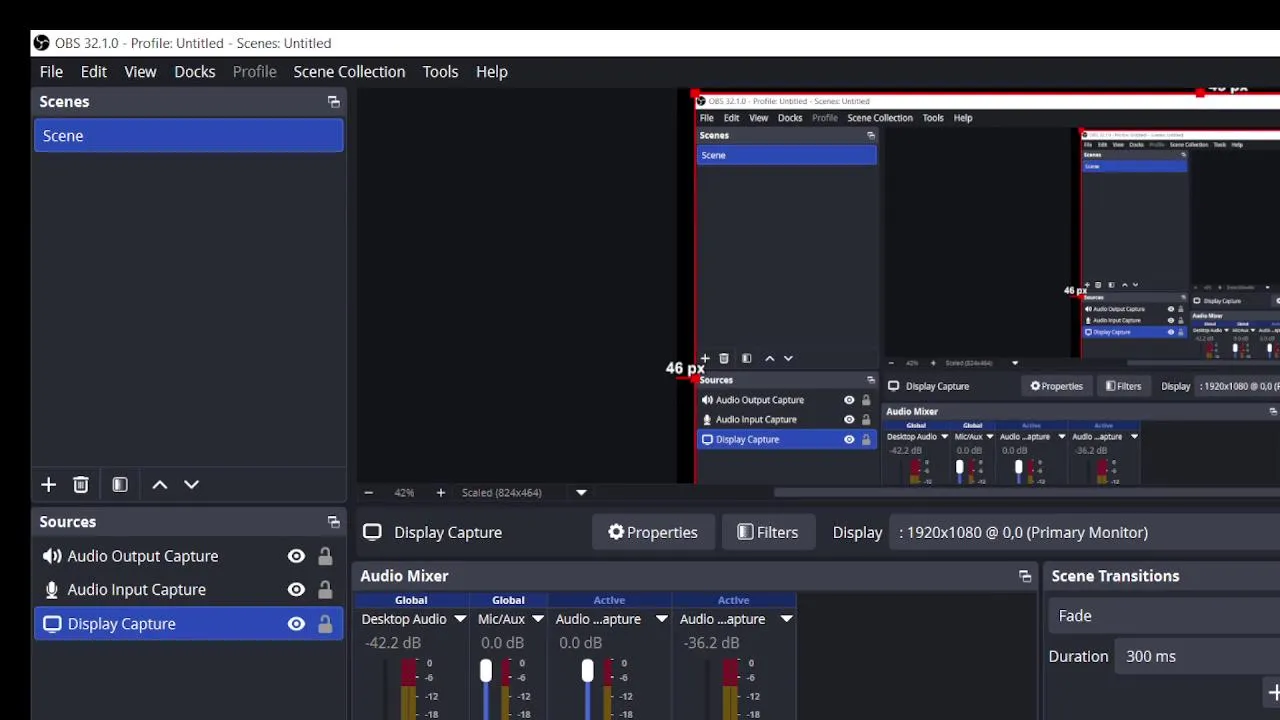Click the 42% zoom value
The height and width of the screenshot is (720, 1280).
coord(404,493)
